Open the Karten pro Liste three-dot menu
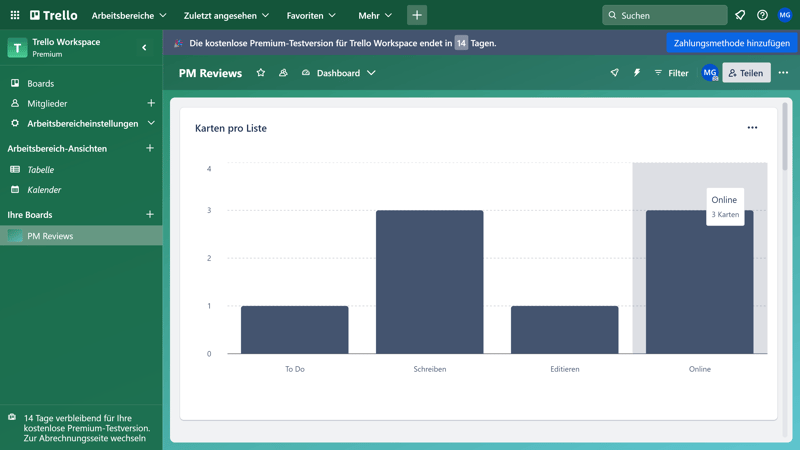Screen dimensions: 800x450 click(752, 128)
